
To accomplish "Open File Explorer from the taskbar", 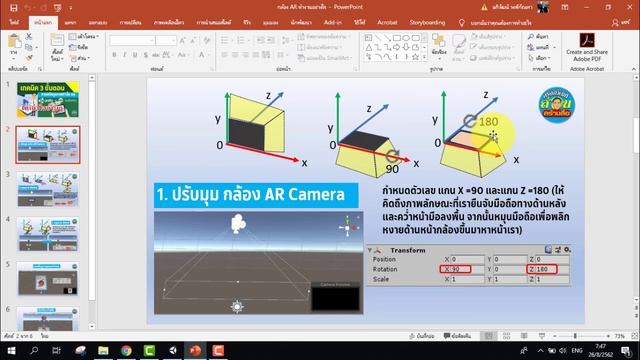I will (x=103, y=351).
